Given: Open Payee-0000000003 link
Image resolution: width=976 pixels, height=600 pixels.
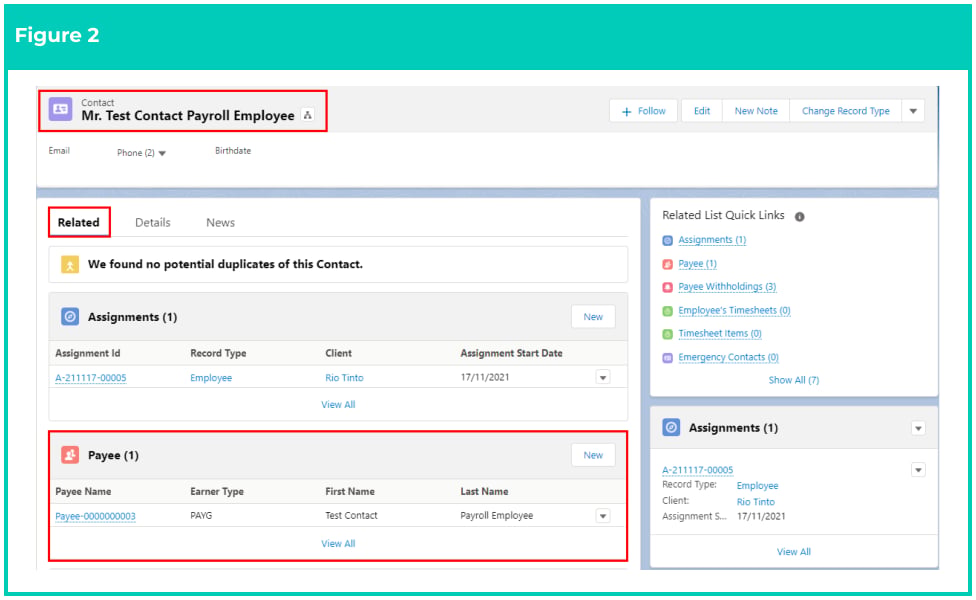Looking at the screenshot, I should (95, 516).
